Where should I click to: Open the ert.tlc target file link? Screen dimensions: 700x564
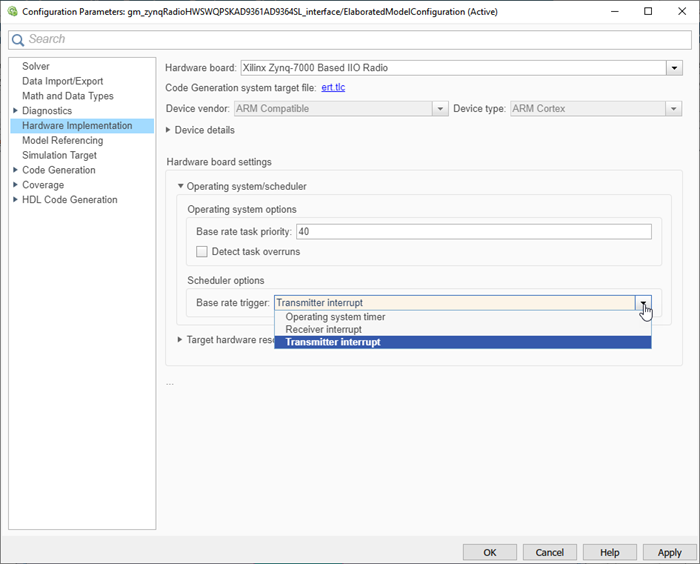coord(333,88)
